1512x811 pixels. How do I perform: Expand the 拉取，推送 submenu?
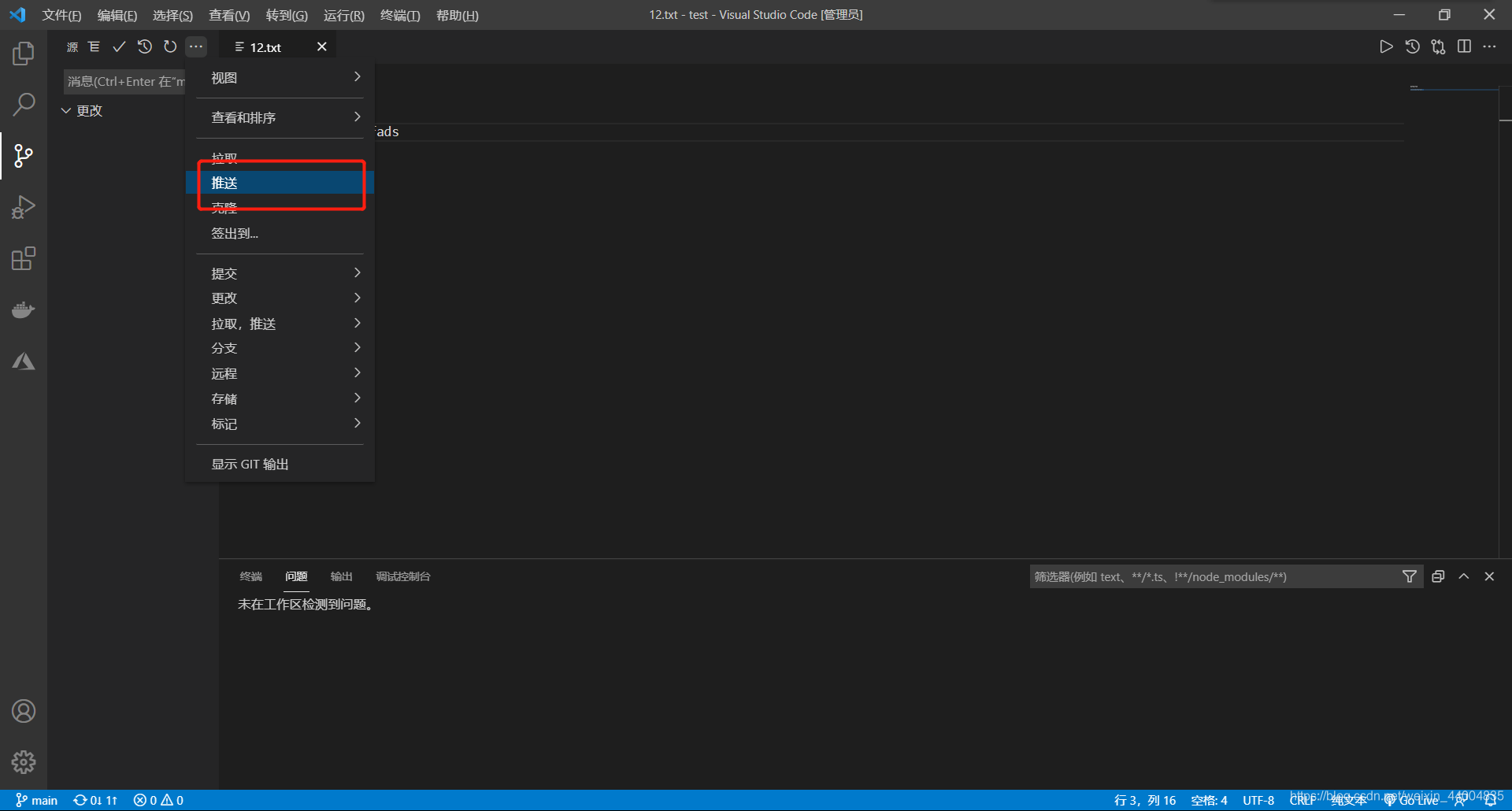pyautogui.click(x=280, y=324)
